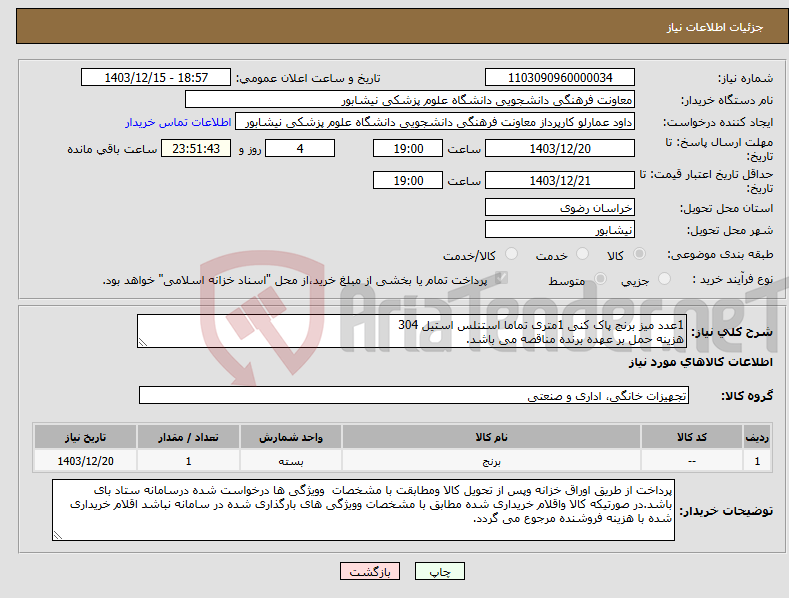Click the تاریخ نیاز column header

(85, 437)
